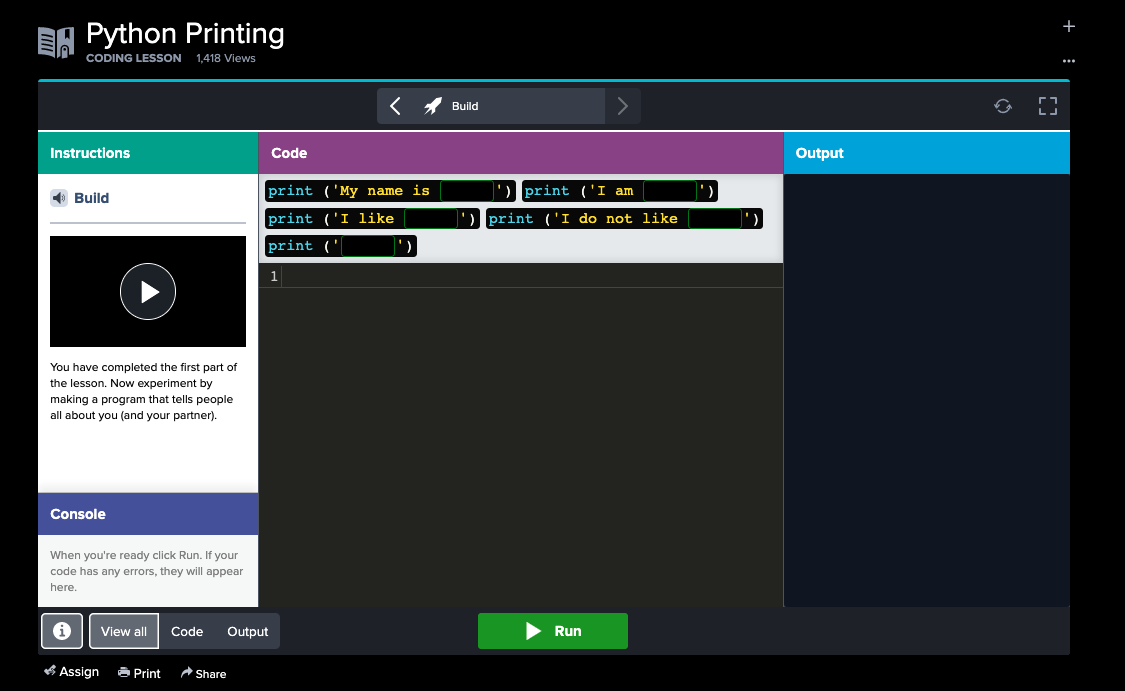Click the rocket Build icon

tap(433, 106)
